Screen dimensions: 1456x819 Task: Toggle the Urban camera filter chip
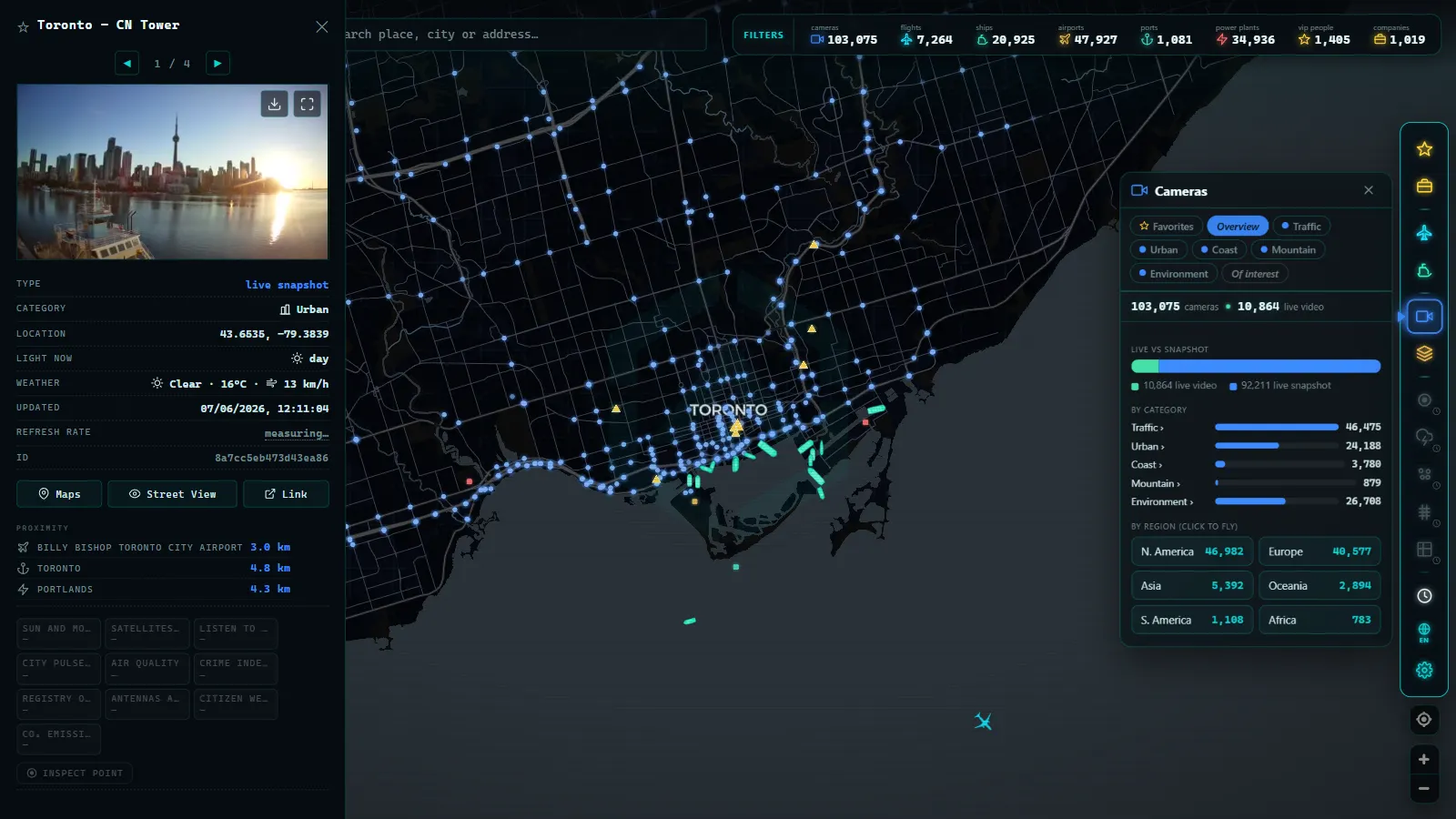coord(1158,249)
